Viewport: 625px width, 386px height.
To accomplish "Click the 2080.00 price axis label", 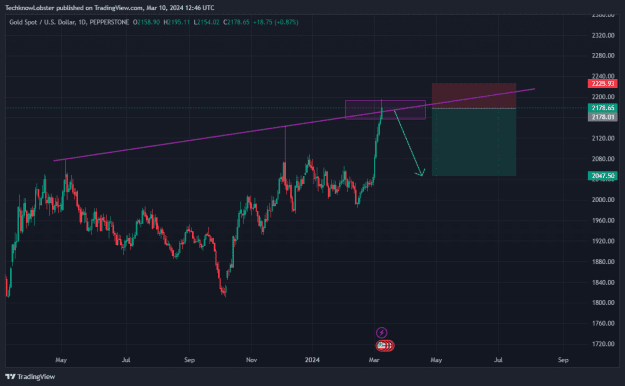I will 603,159.
